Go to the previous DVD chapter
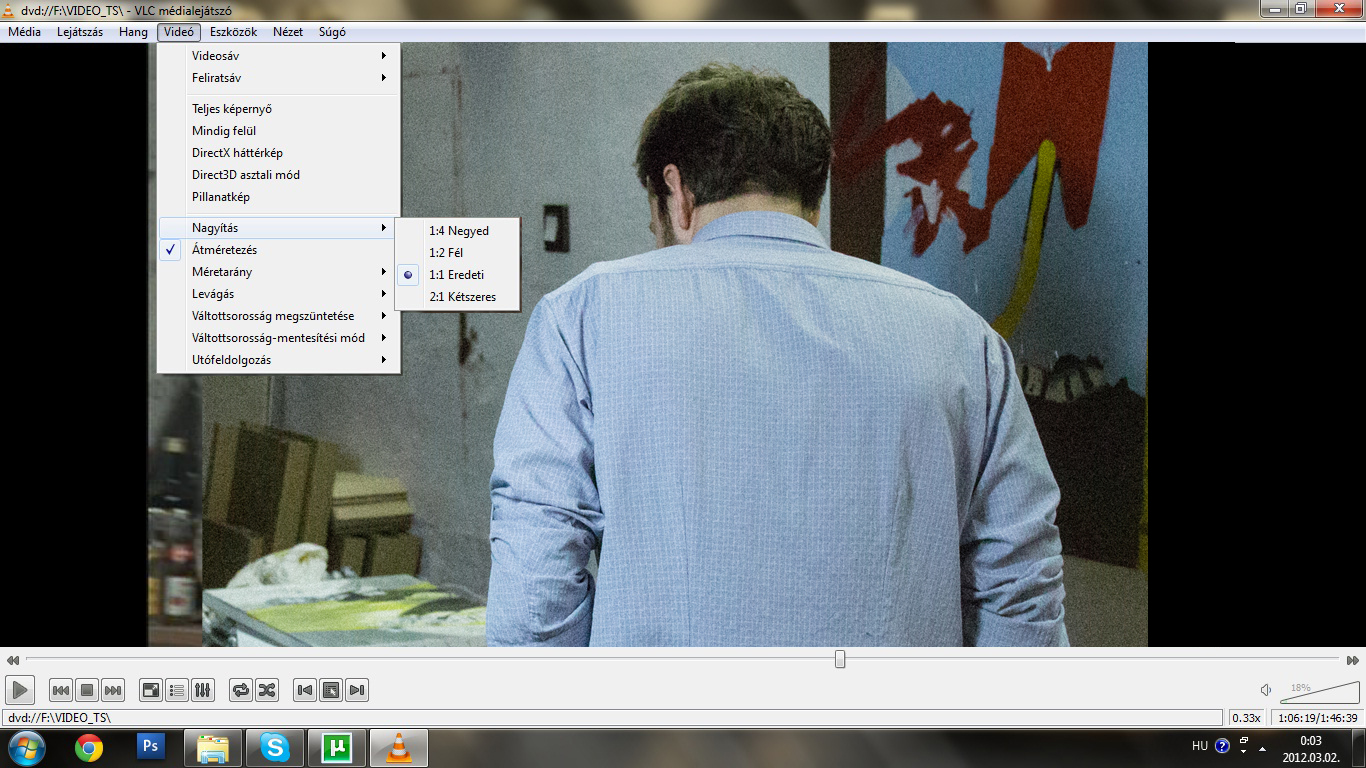1366x768 pixels. tap(305, 690)
